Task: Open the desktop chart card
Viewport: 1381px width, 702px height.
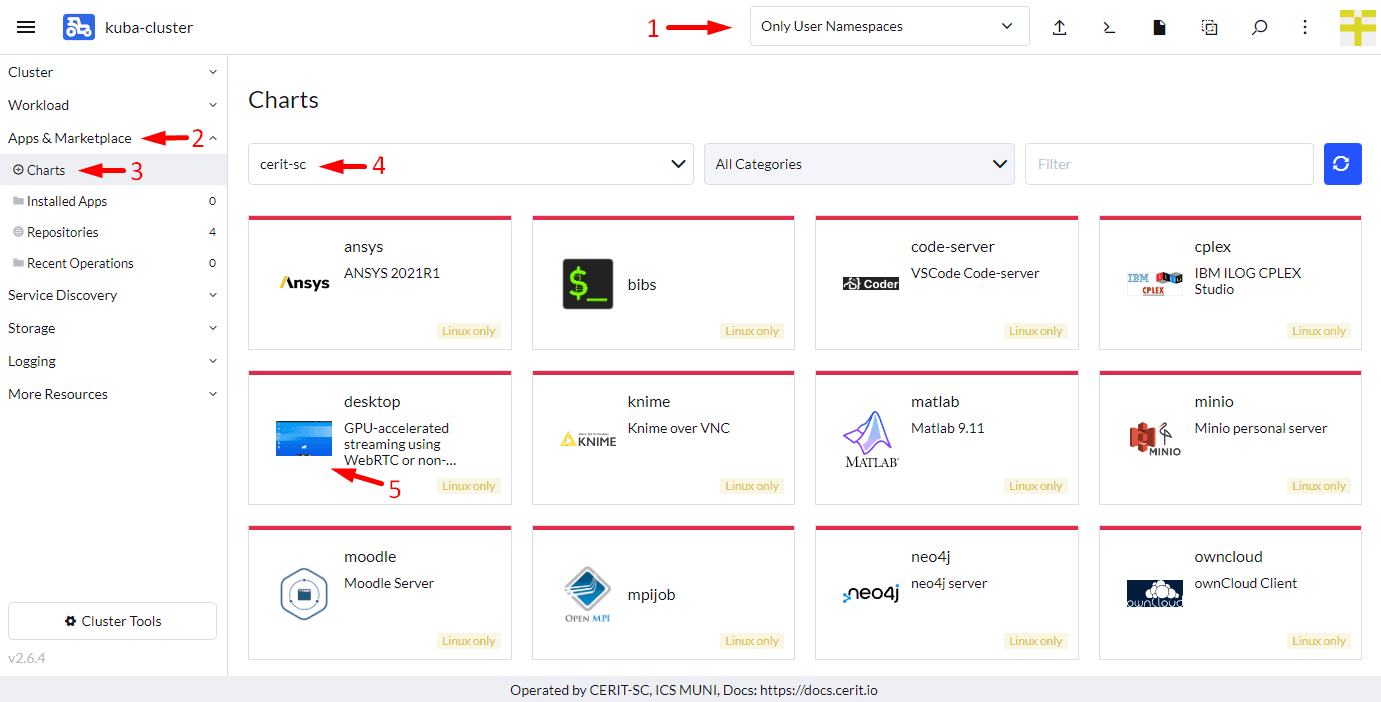Action: (x=379, y=437)
